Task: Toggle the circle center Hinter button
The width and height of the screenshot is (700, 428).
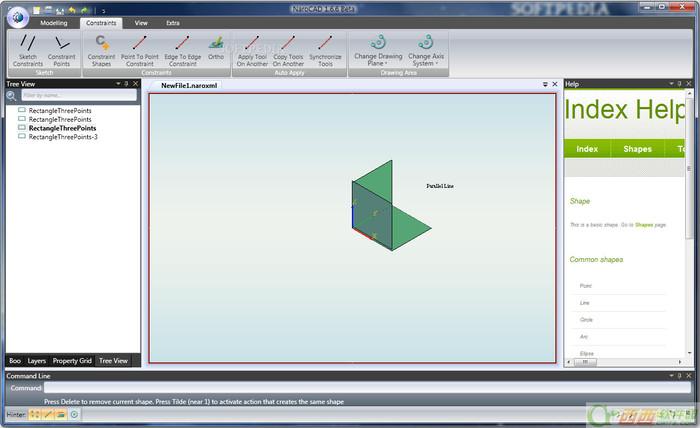Action: (74, 415)
